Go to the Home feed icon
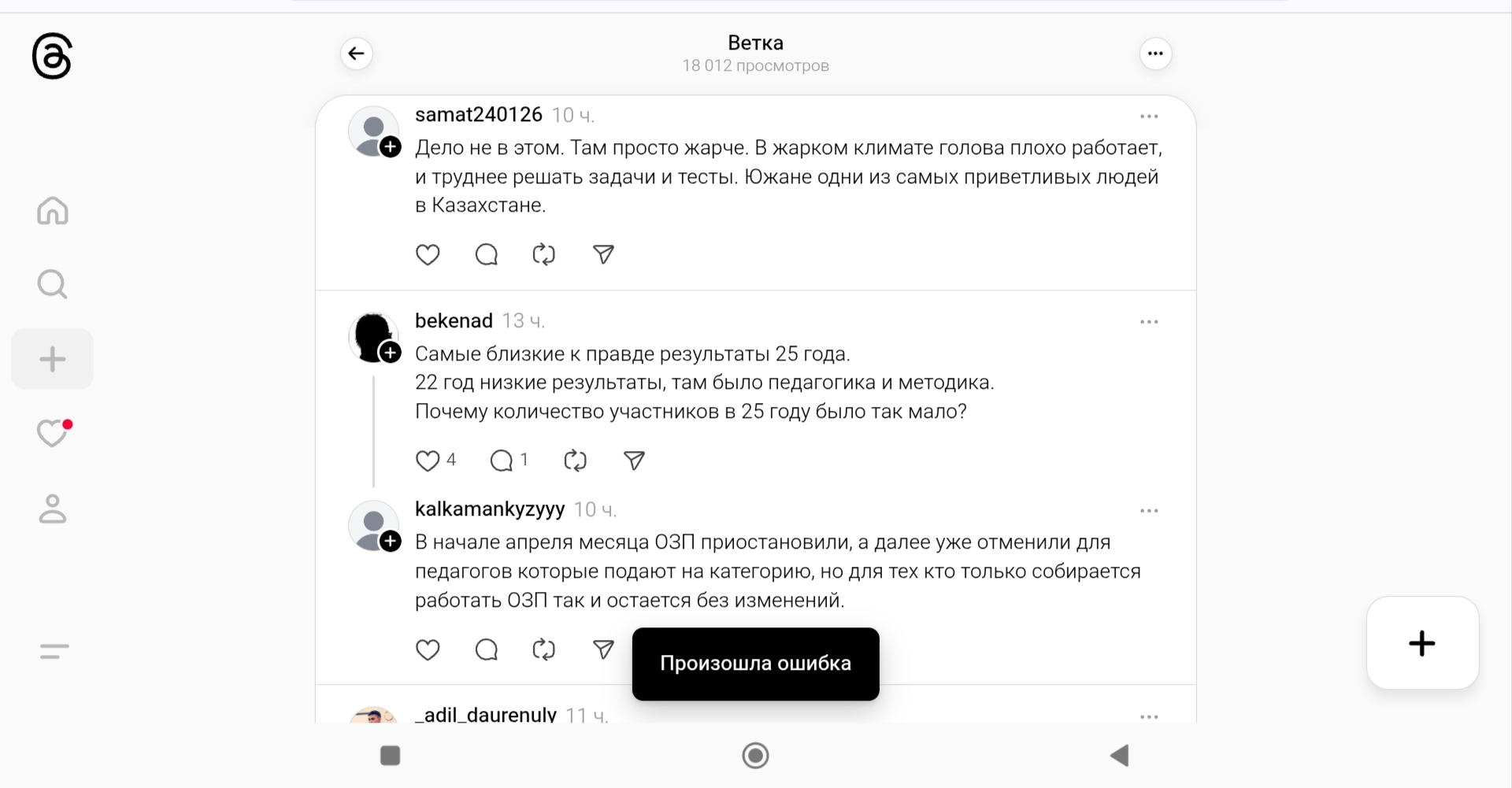This screenshot has height=788, width=1512. (53, 210)
